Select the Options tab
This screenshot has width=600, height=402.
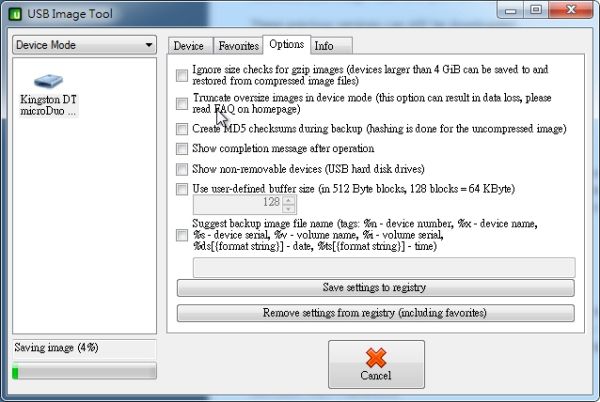click(x=287, y=44)
